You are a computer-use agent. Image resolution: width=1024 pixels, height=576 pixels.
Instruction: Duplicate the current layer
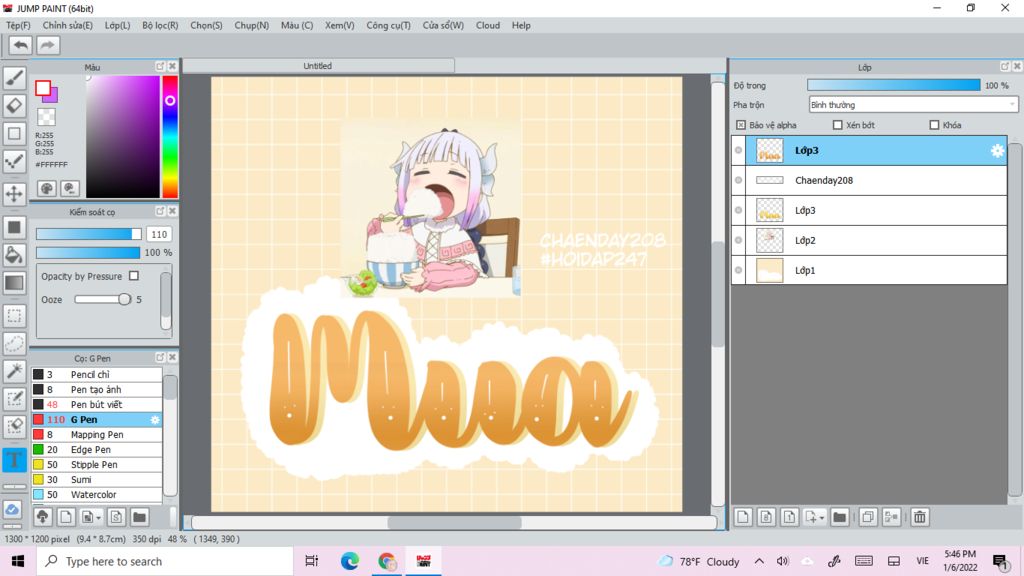coord(868,517)
